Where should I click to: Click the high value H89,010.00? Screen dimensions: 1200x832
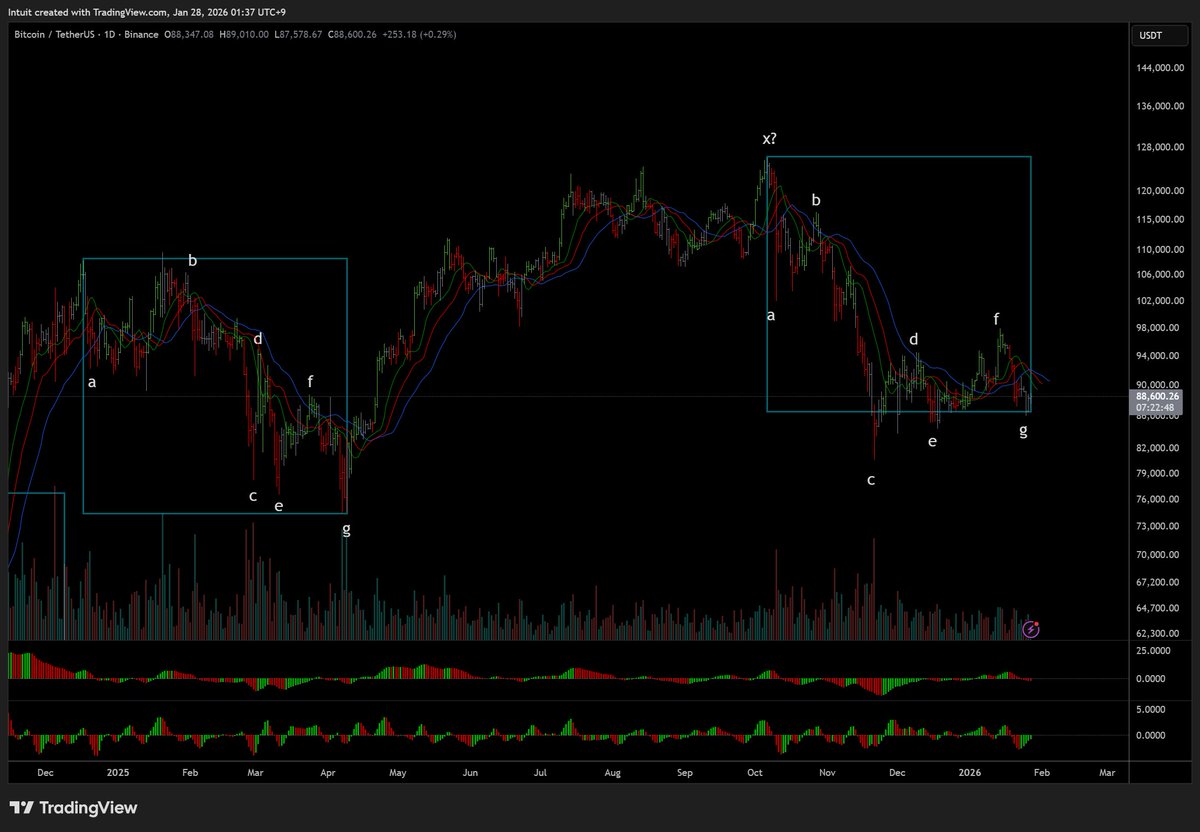[x=244, y=35]
